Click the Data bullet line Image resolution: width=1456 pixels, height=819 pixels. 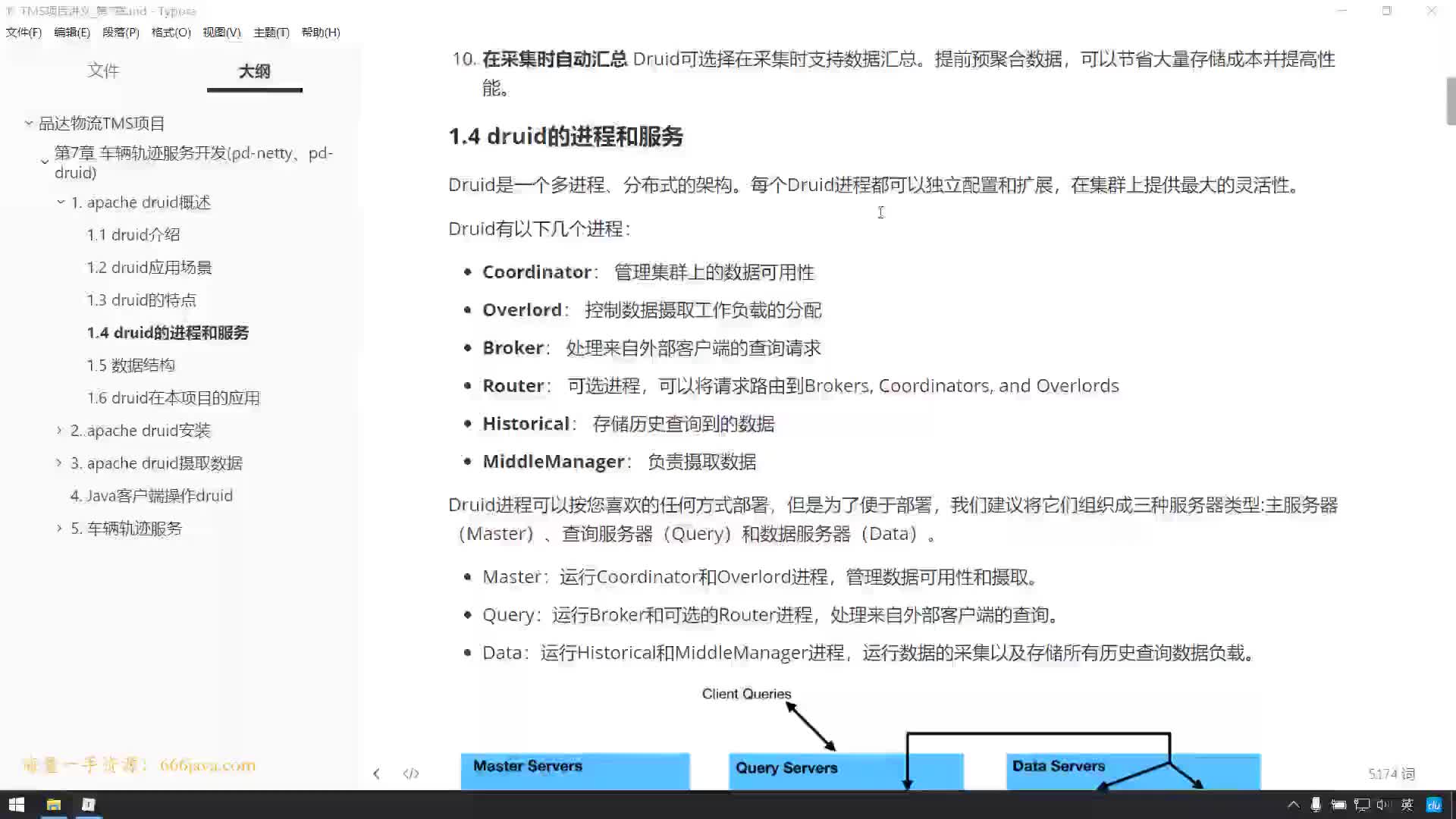click(870, 653)
